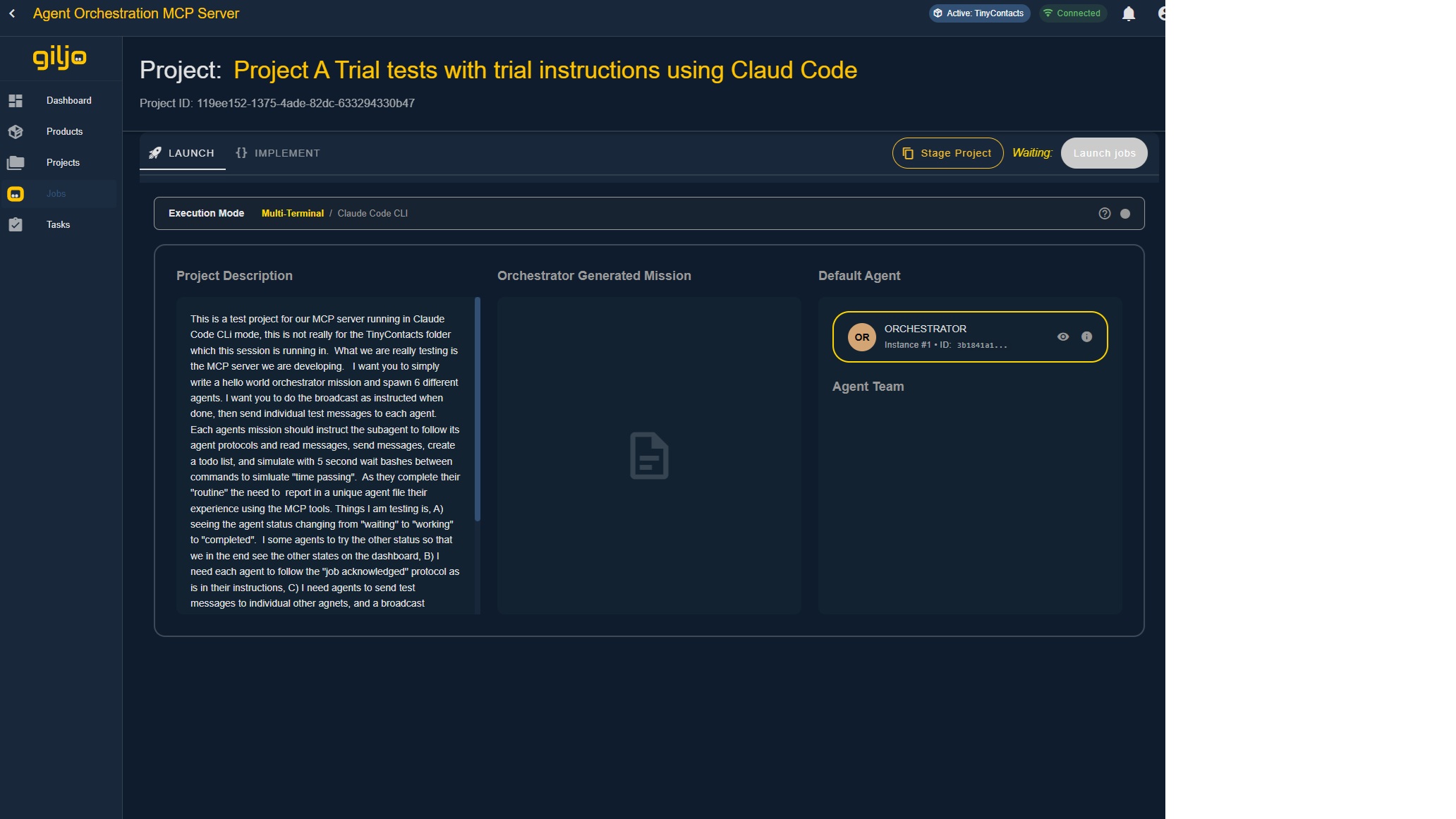Click the back arrow in the header
This screenshot has height=819, width=1456.
pyautogui.click(x=12, y=13)
